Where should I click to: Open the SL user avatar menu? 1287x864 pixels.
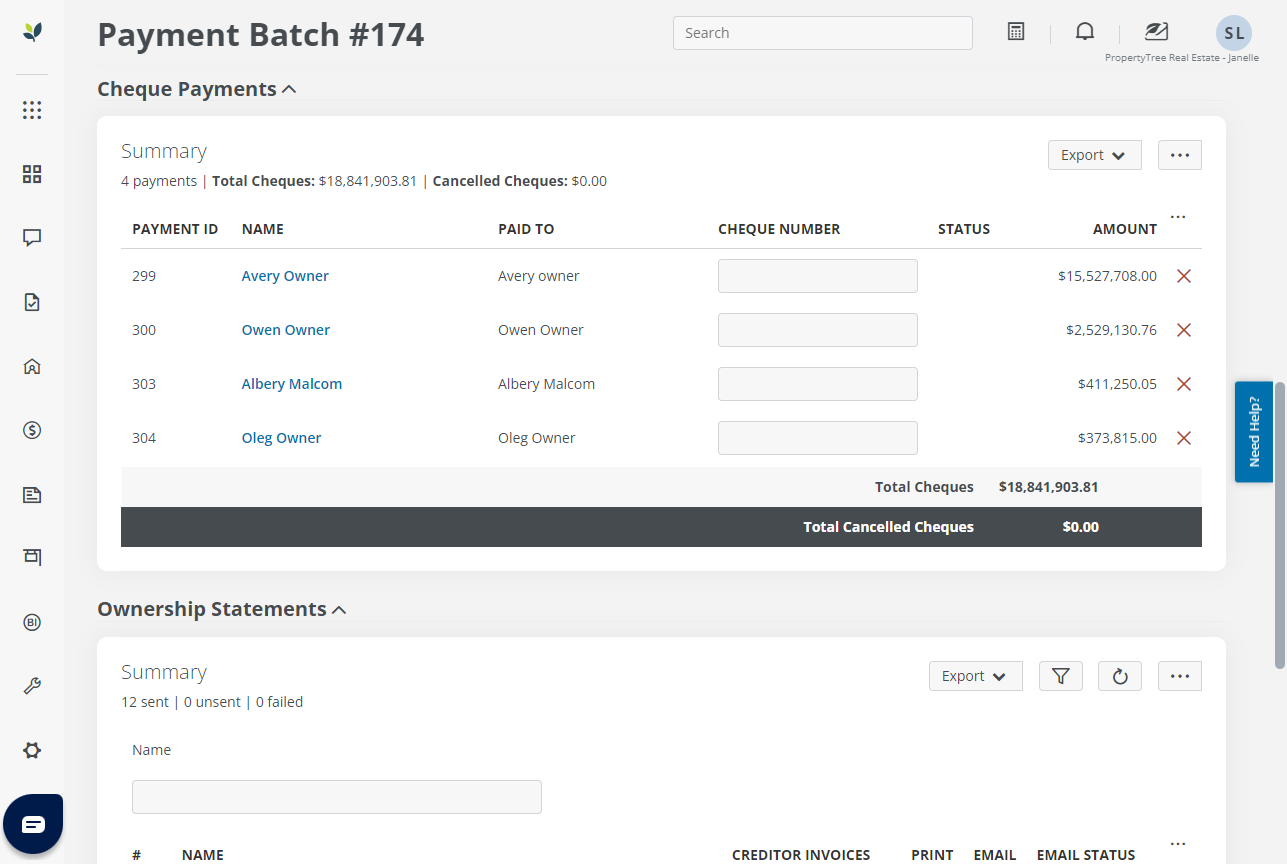1234,33
